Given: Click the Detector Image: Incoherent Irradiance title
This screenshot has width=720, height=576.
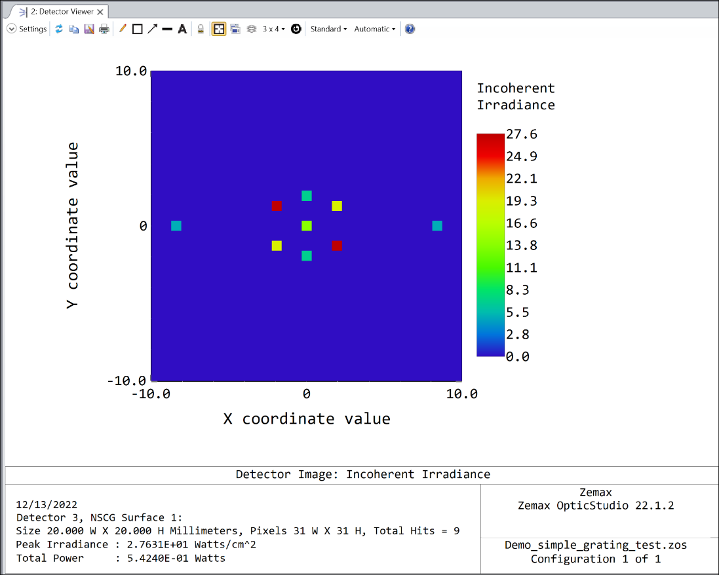Looking at the screenshot, I should (x=363, y=474).
